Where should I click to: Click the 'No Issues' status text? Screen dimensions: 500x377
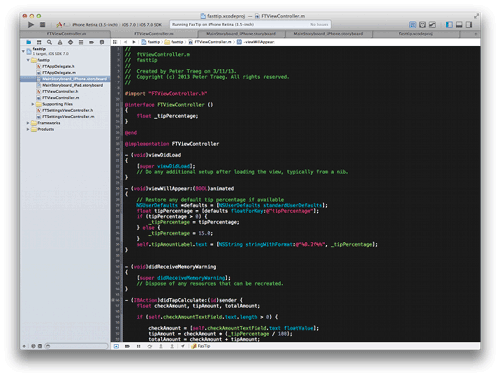[x=319, y=25]
